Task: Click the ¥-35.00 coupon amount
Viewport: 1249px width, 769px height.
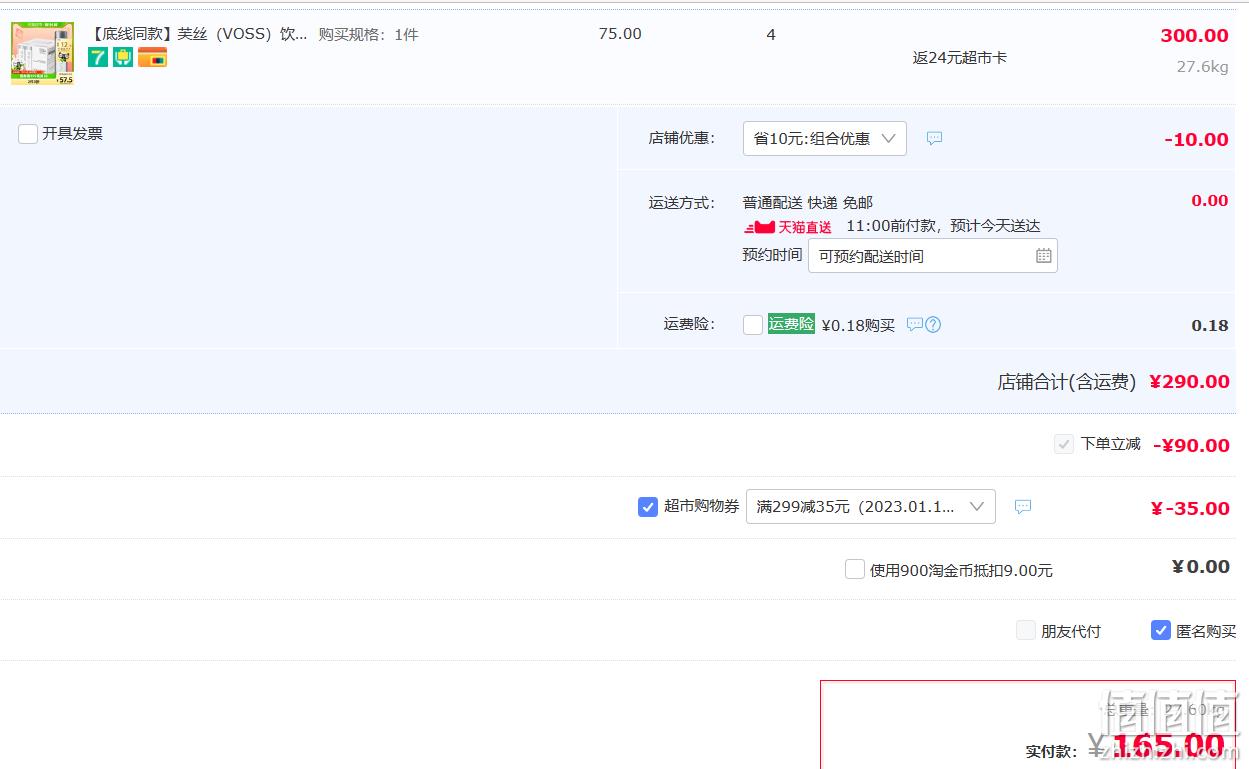Action: tap(1190, 508)
